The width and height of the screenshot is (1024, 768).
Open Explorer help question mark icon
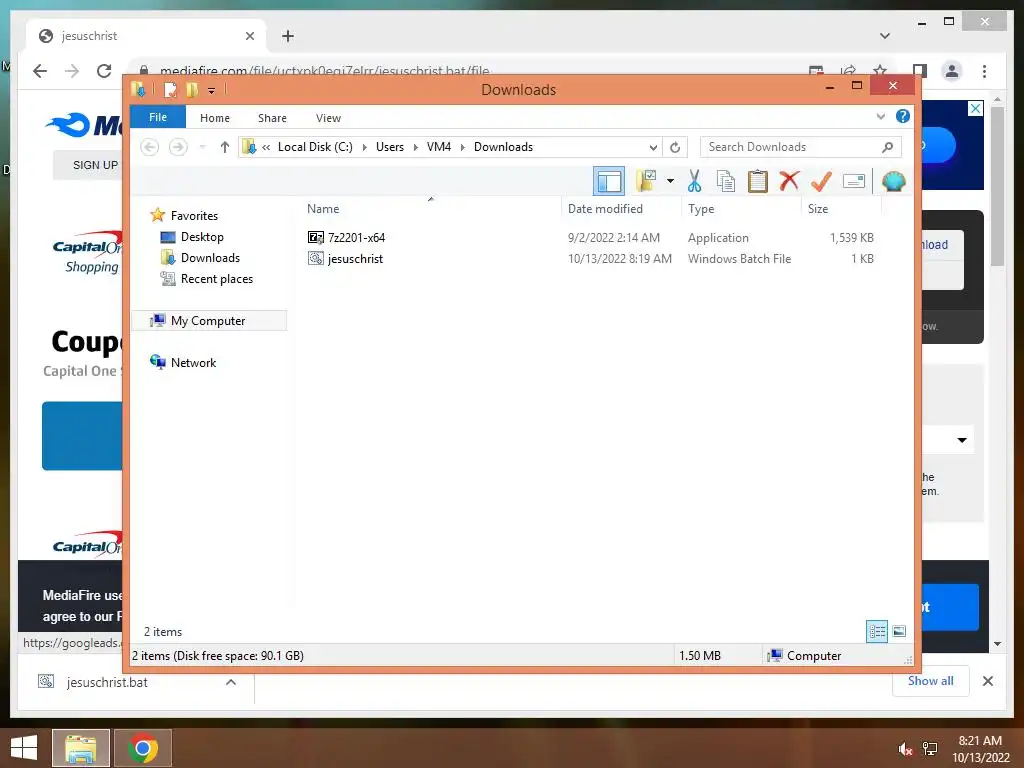[x=903, y=116]
